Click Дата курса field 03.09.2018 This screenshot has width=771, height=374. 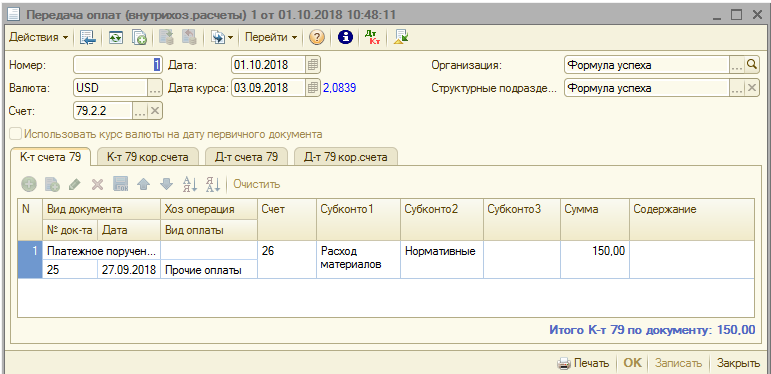coord(268,88)
